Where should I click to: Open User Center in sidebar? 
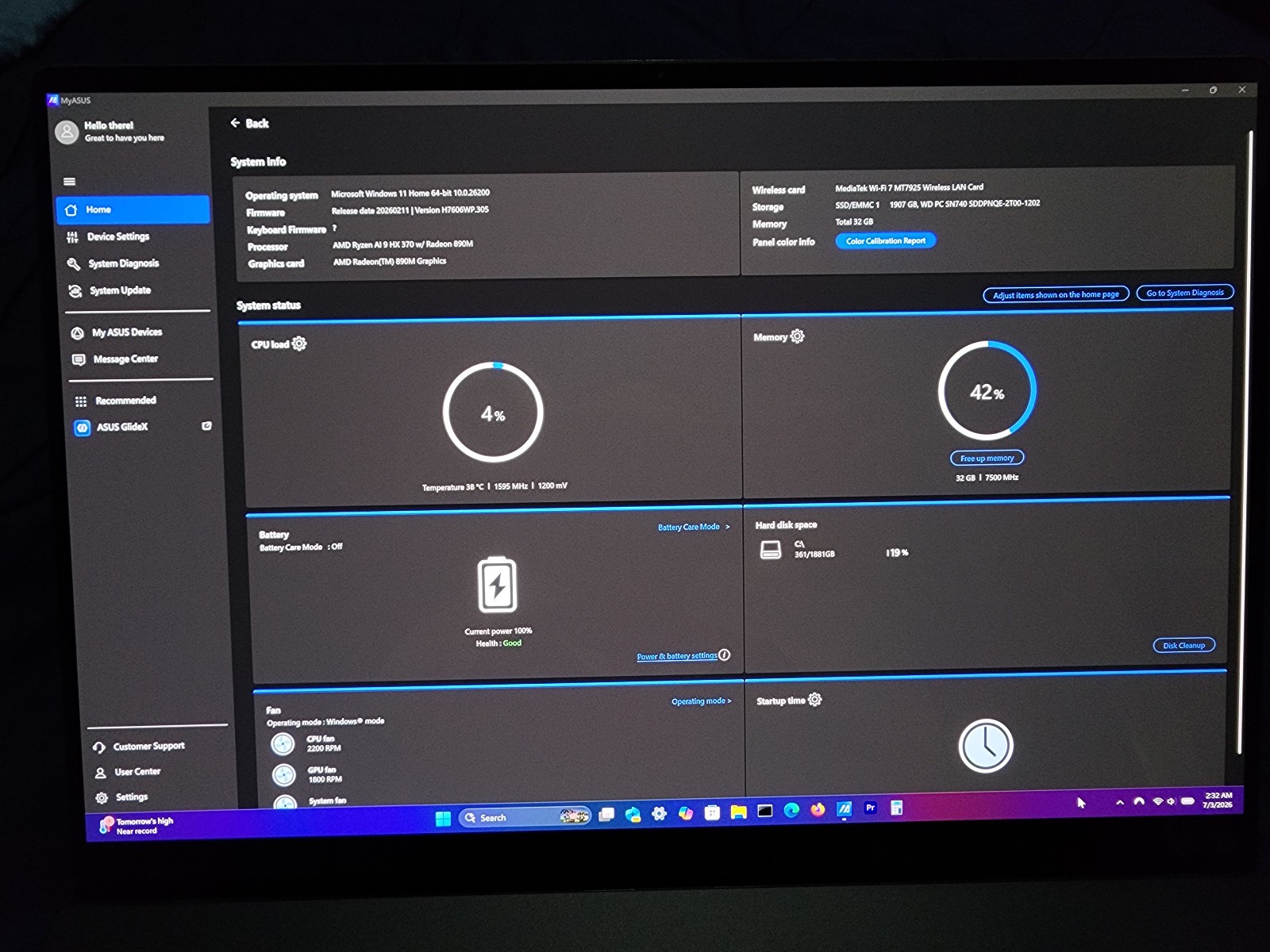click(137, 772)
